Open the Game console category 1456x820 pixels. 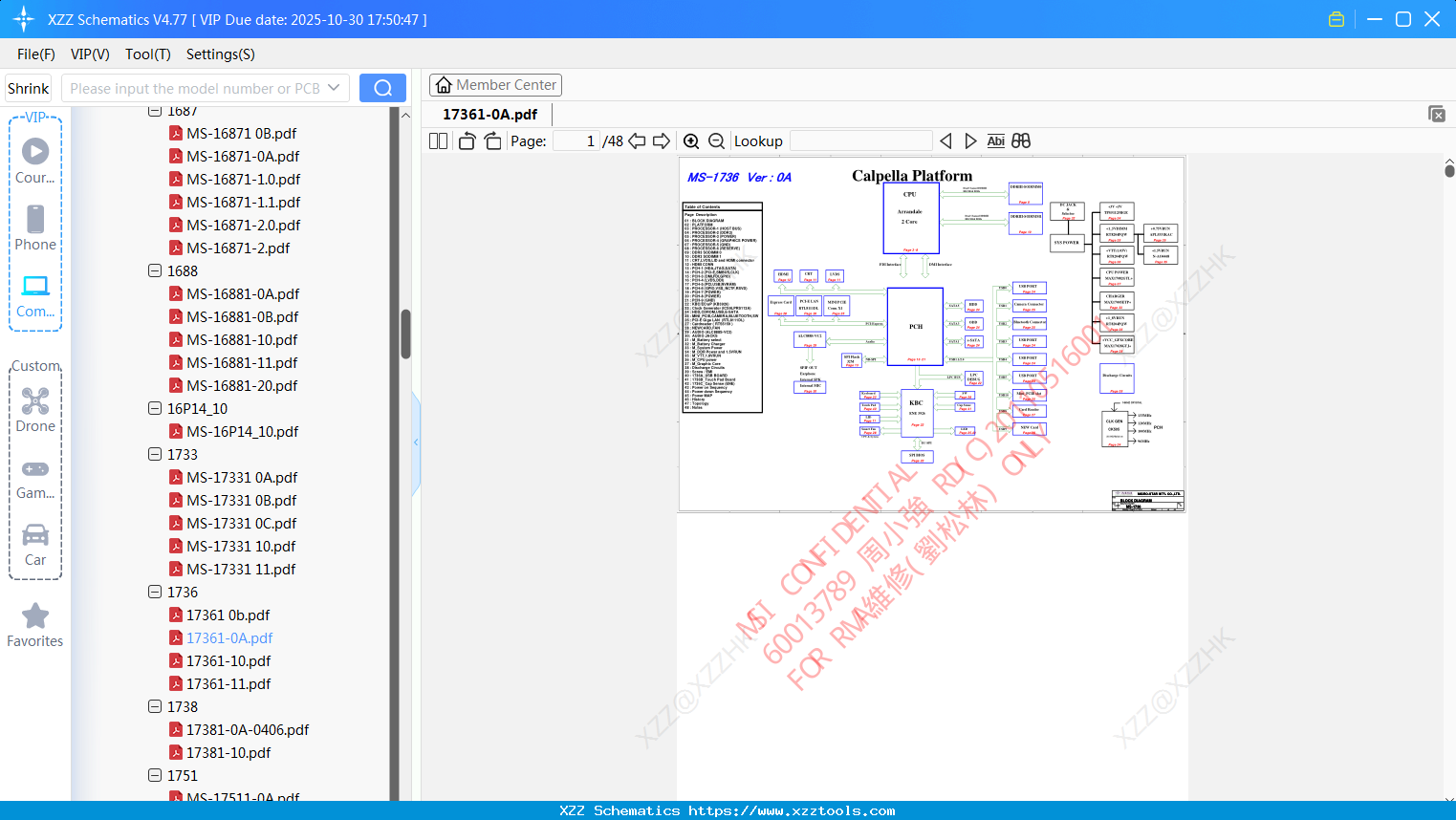tap(35, 478)
